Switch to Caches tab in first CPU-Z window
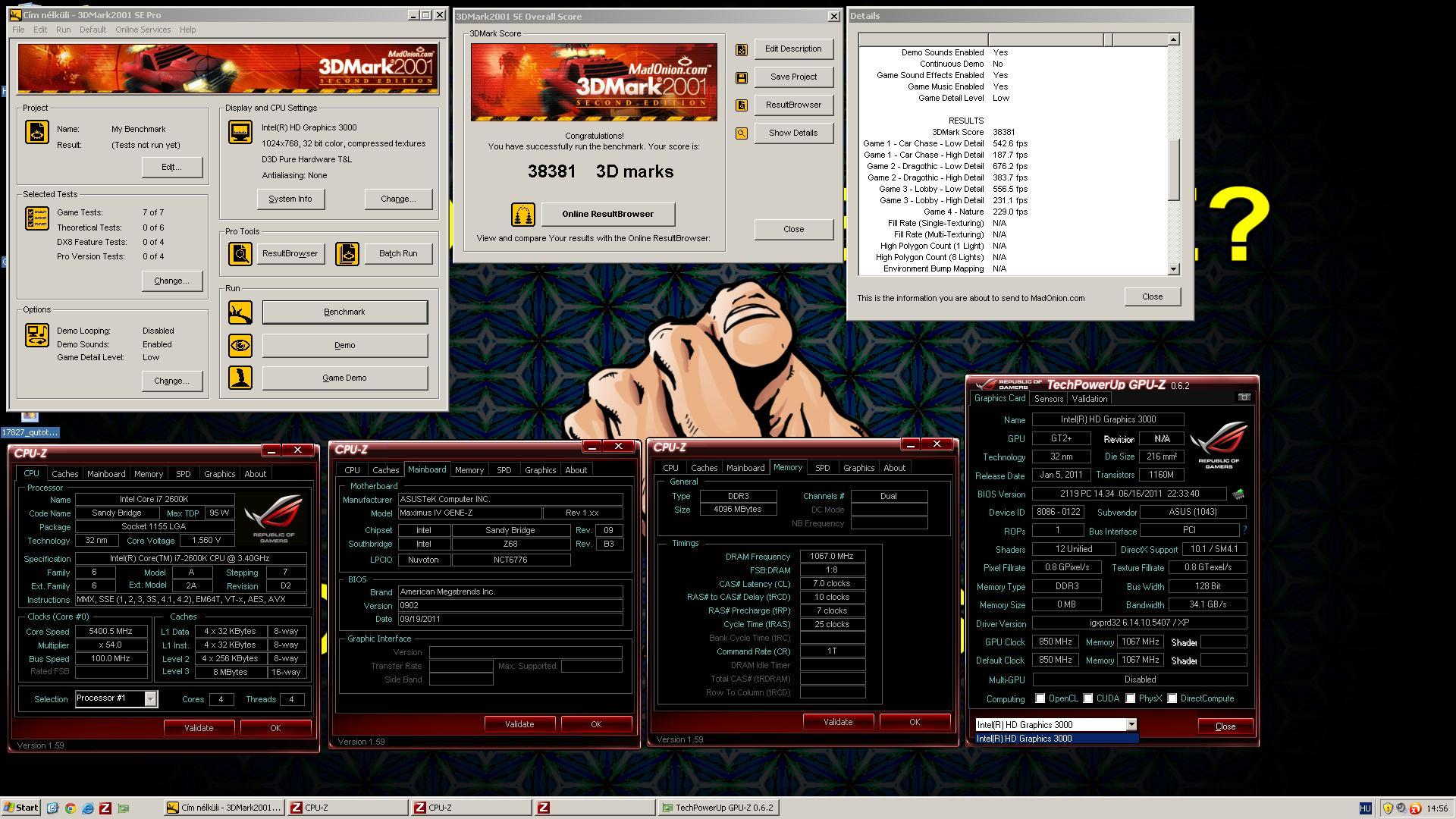 point(64,474)
